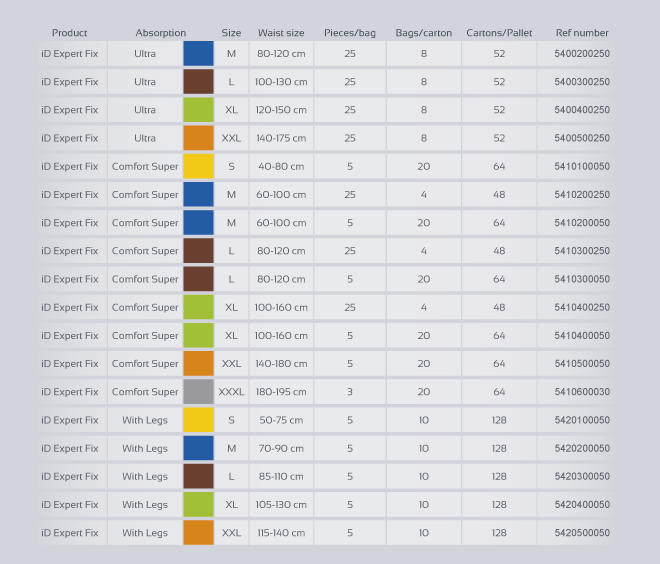Image resolution: width=660 pixels, height=564 pixels.
Task: Click waist size 80-120 cm in Ultra row
Action: coord(281,53)
